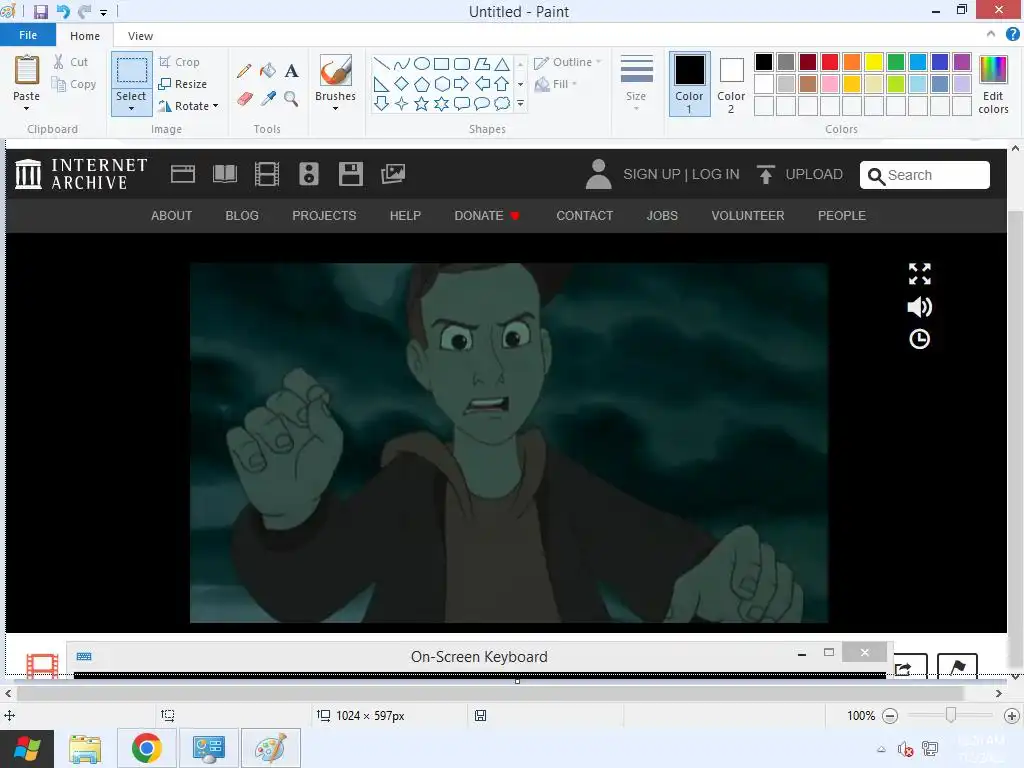Switch to the Home tab
The width and height of the screenshot is (1024, 768).
point(85,36)
